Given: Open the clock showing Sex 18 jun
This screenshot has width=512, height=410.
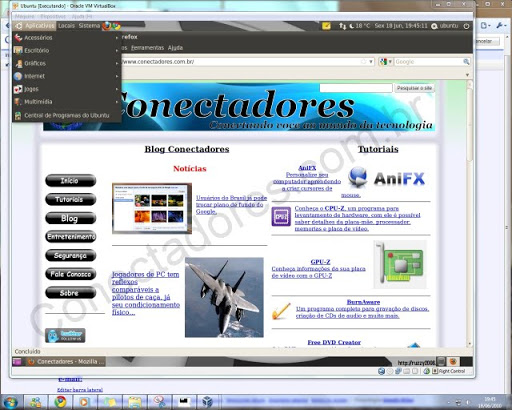Looking at the screenshot, I should pyautogui.click(x=401, y=26).
